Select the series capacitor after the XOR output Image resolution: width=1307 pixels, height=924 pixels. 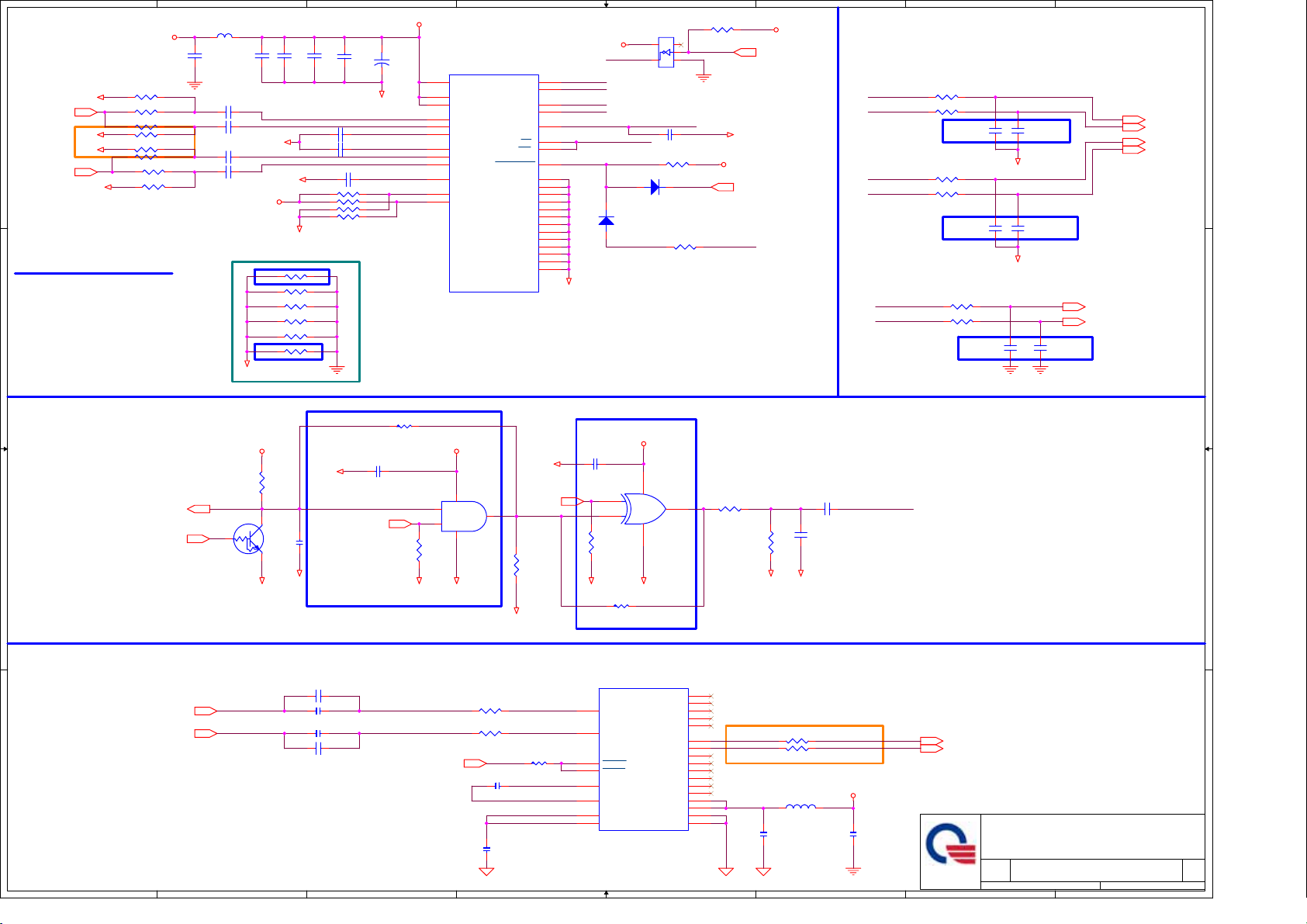[828, 509]
